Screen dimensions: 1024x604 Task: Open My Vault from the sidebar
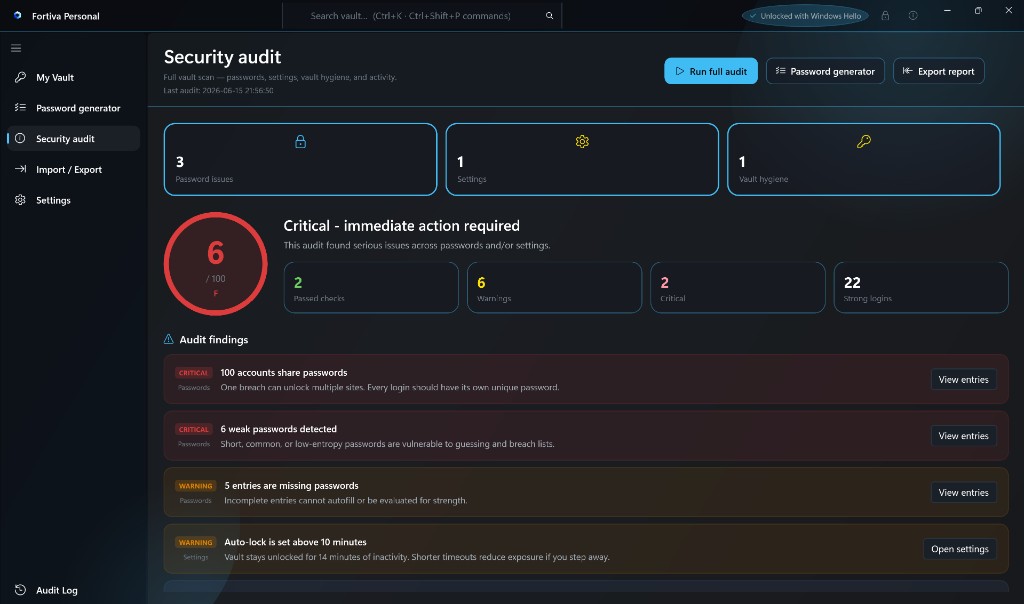coord(73,77)
